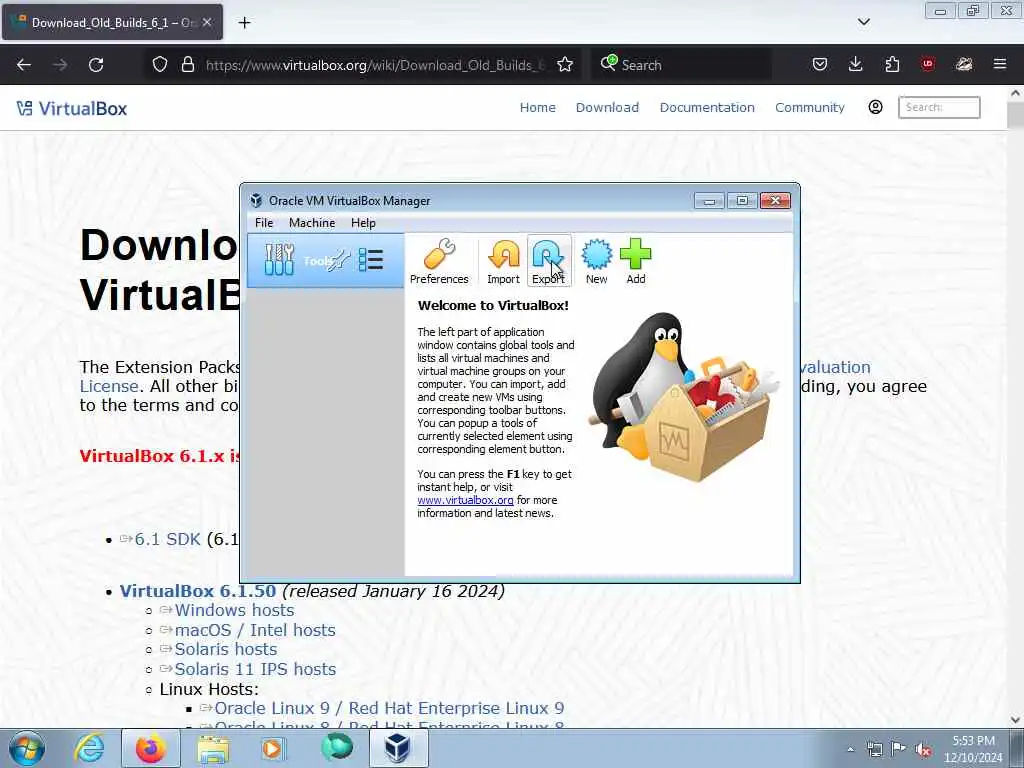Image resolution: width=1024 pixels, height=768 pixels.
Task: Open the Windows Start button
Action: [26, 748]
